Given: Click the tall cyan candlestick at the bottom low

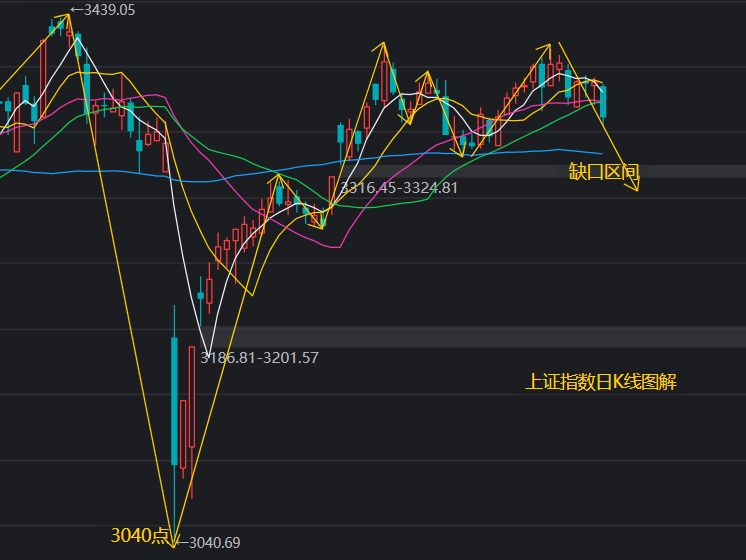Looking at the screenshot, I should coord(175,401).
